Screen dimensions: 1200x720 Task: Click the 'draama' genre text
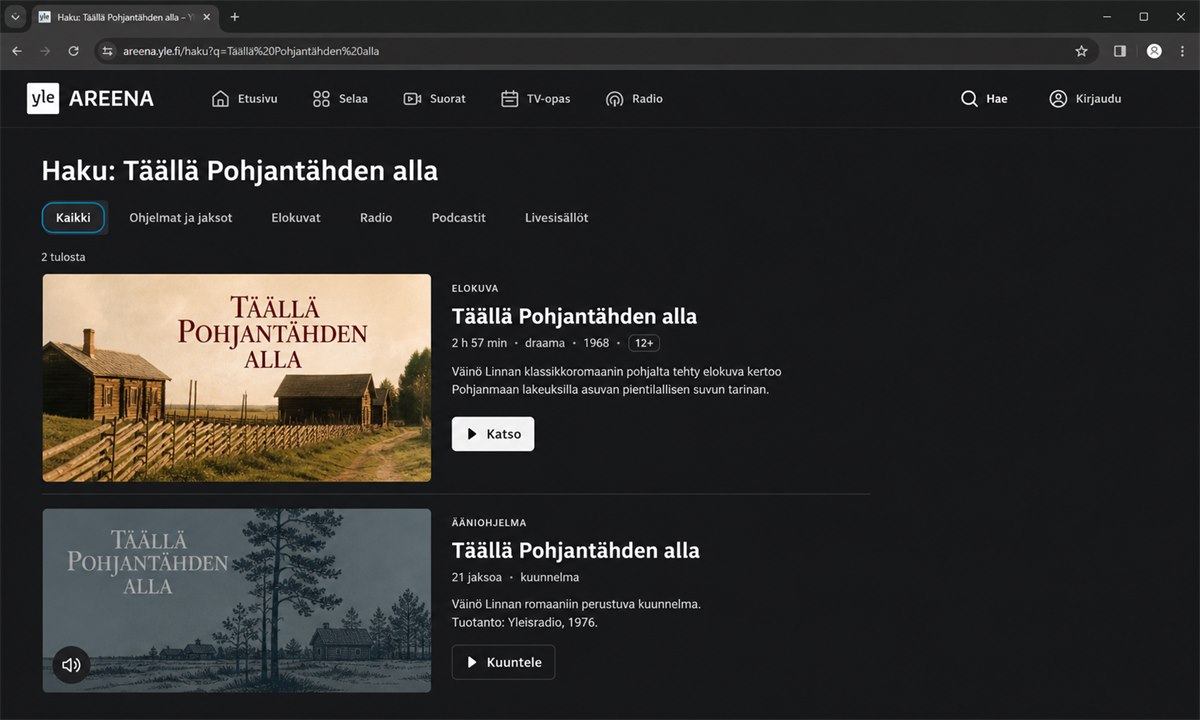pos(545,343)
